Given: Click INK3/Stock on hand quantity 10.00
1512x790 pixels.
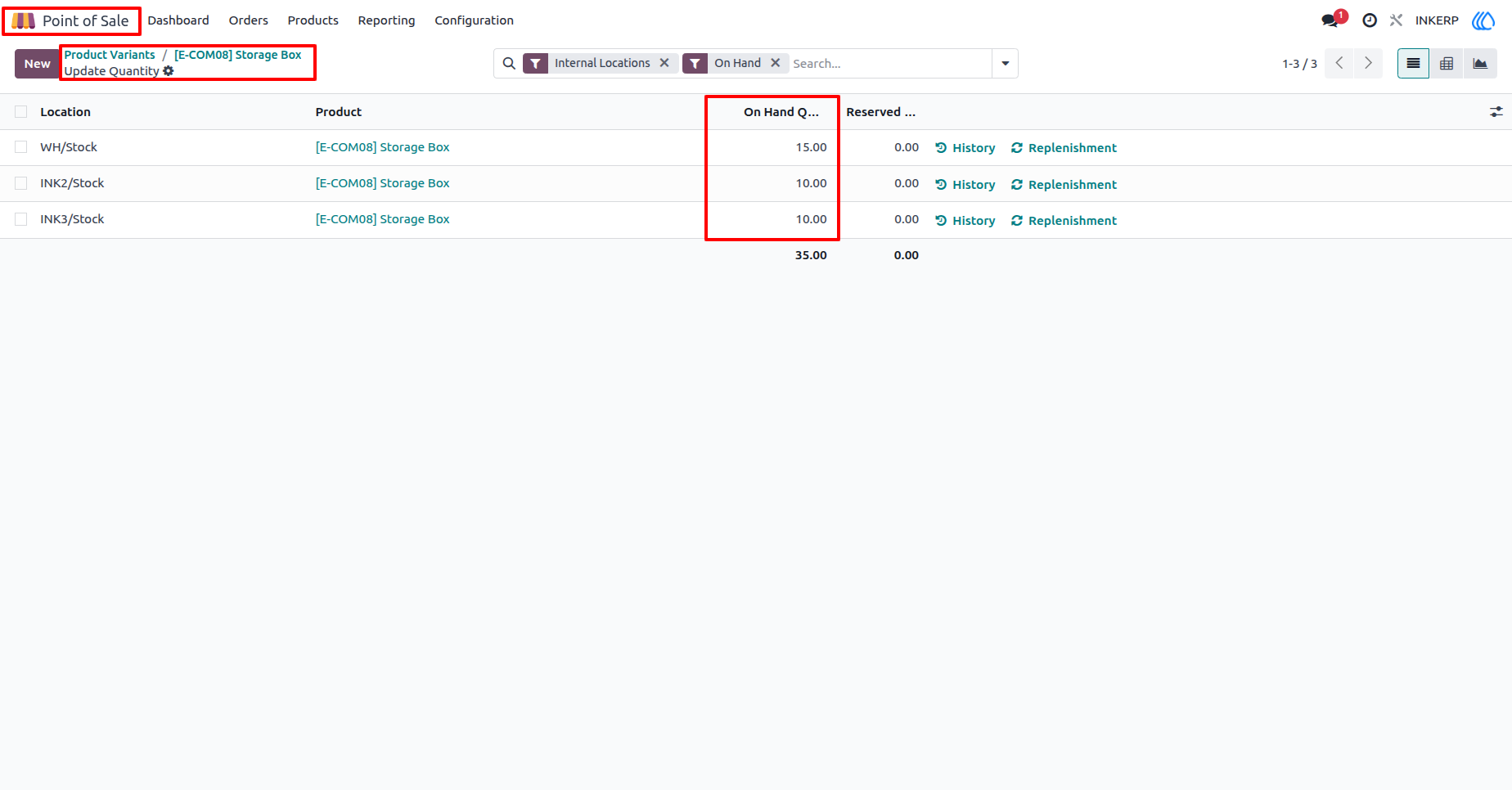Looking at the screenshot, I should click(x=812, y=219).
